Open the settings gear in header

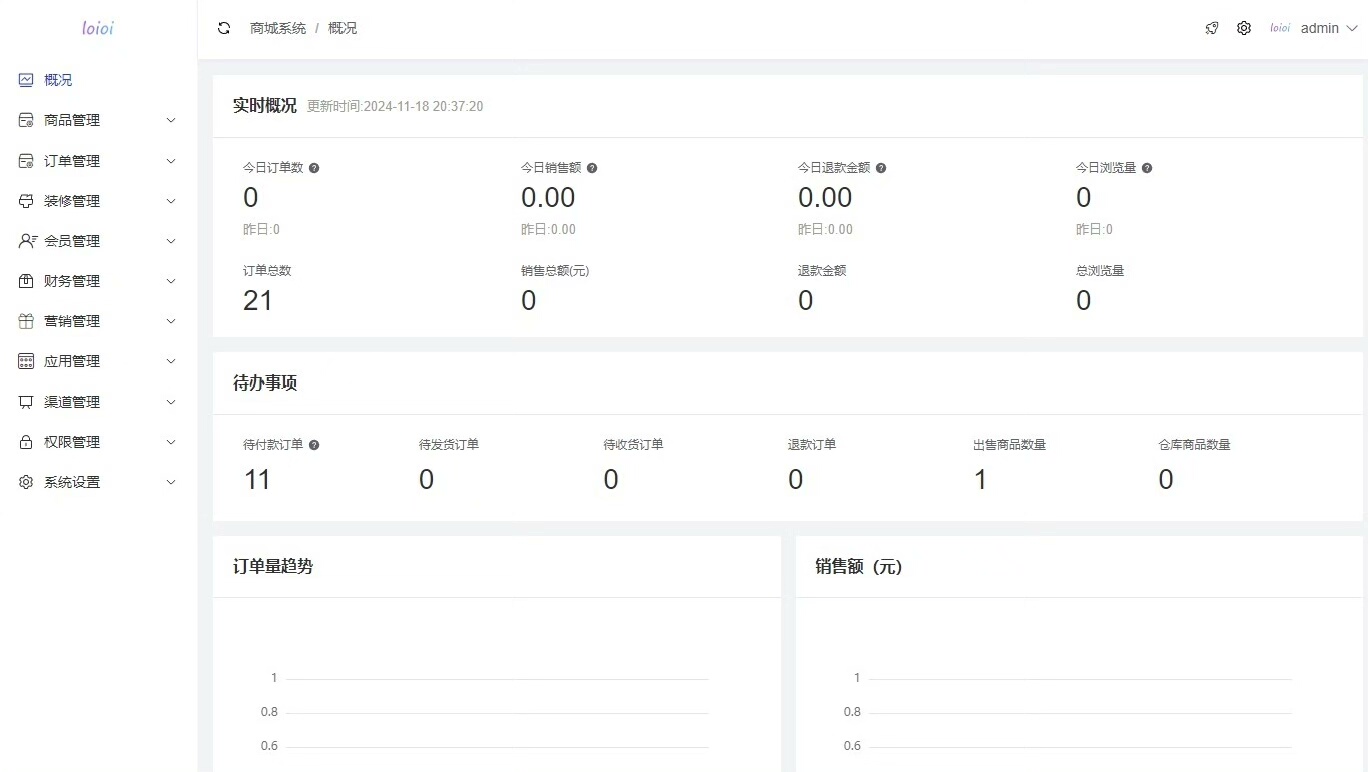click(1244, 28)
